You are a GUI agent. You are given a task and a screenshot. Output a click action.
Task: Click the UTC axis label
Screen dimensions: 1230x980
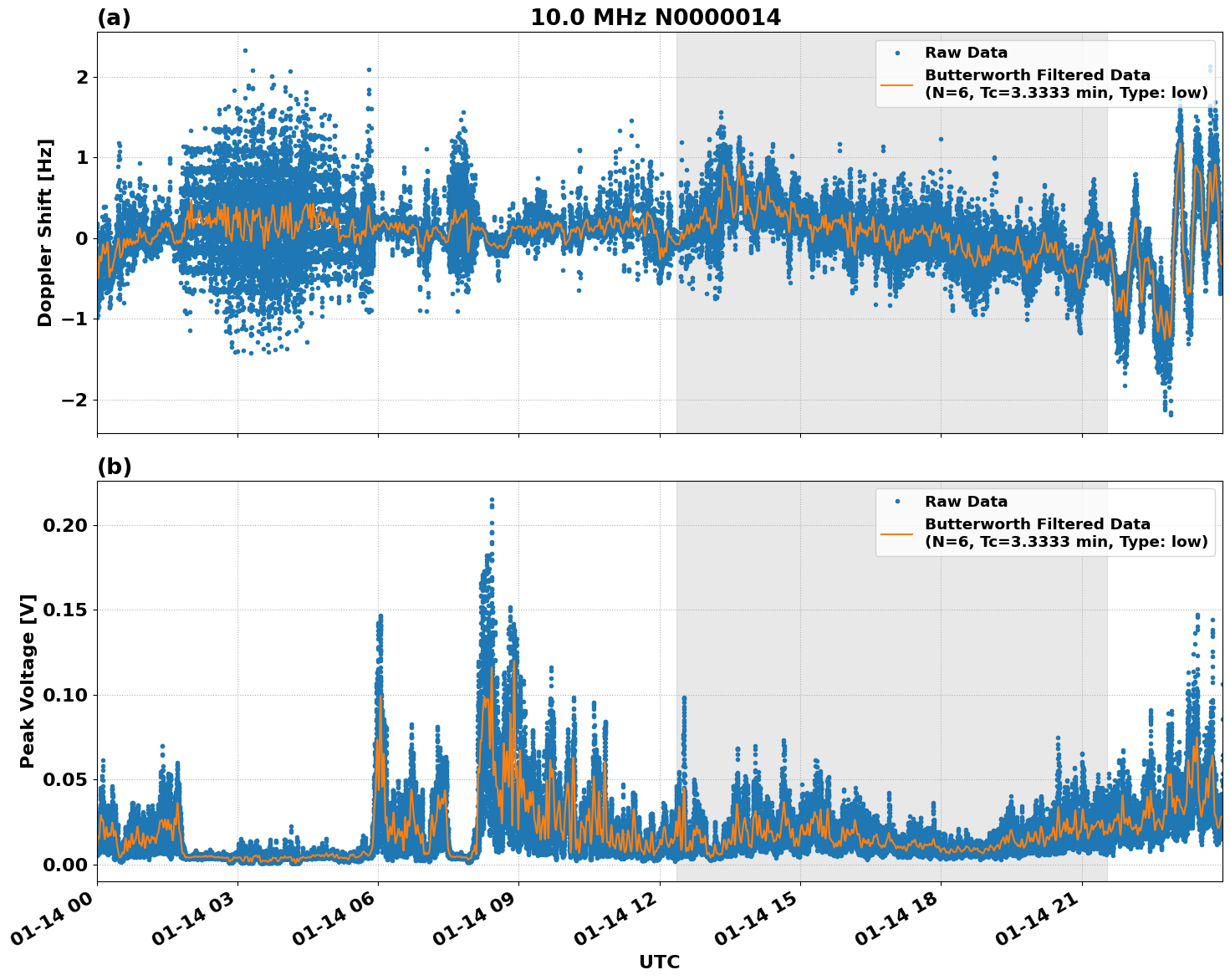point(658,961)
